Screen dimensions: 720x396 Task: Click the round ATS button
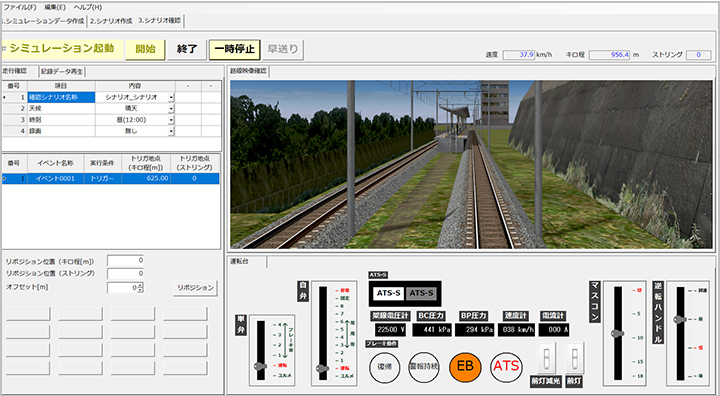click(x=506, y=367)
